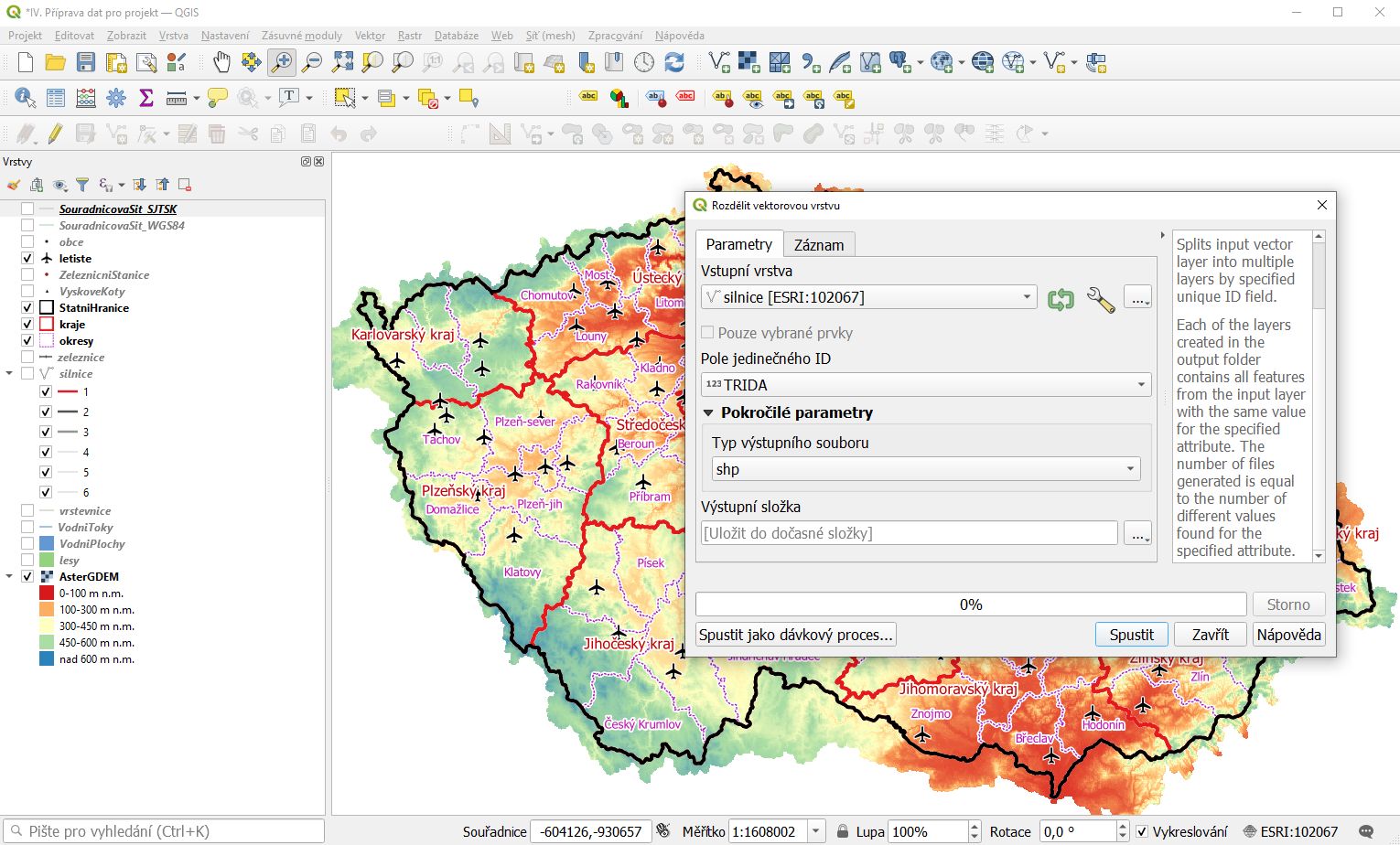This screenshot has height=845, width=1400.
Task: Collapse the Pokročilé parametry section
Action: 708,412
